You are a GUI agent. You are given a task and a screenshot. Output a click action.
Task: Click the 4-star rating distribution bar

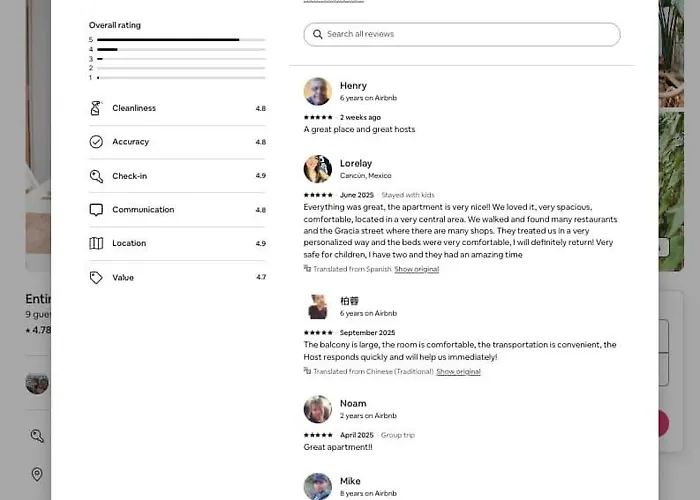[181, 49]
